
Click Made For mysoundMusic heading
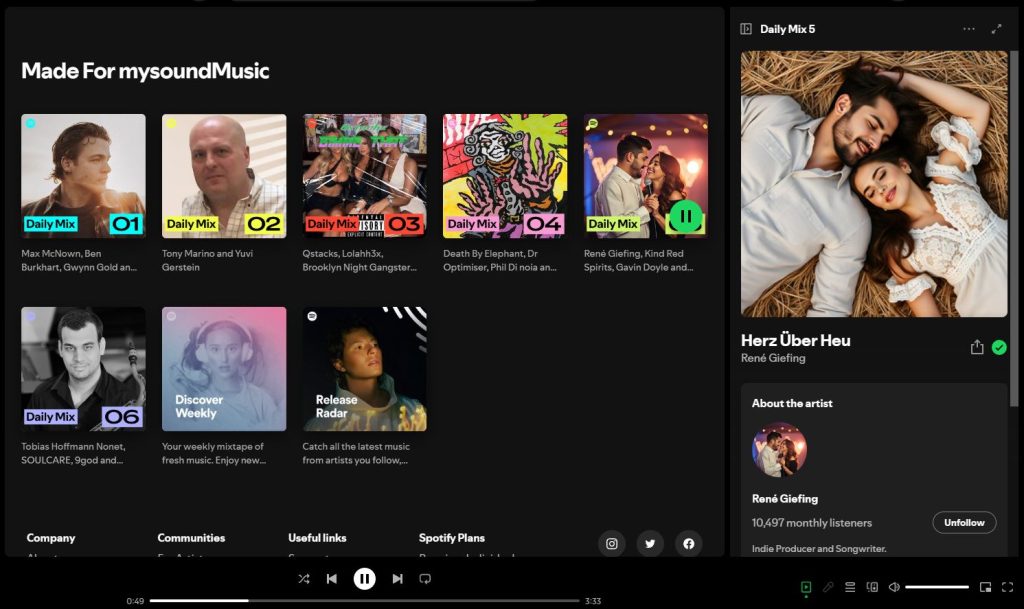pyautogui.click(x=145, y=70)
